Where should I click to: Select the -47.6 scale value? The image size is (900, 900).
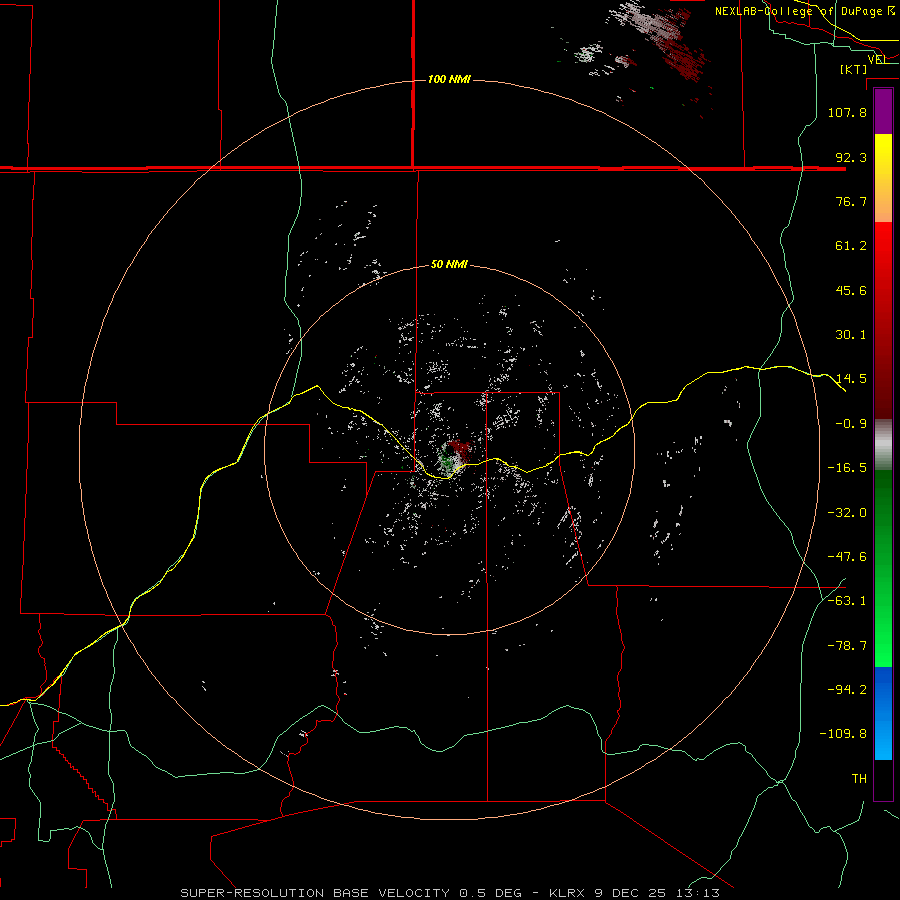point(847,557)
